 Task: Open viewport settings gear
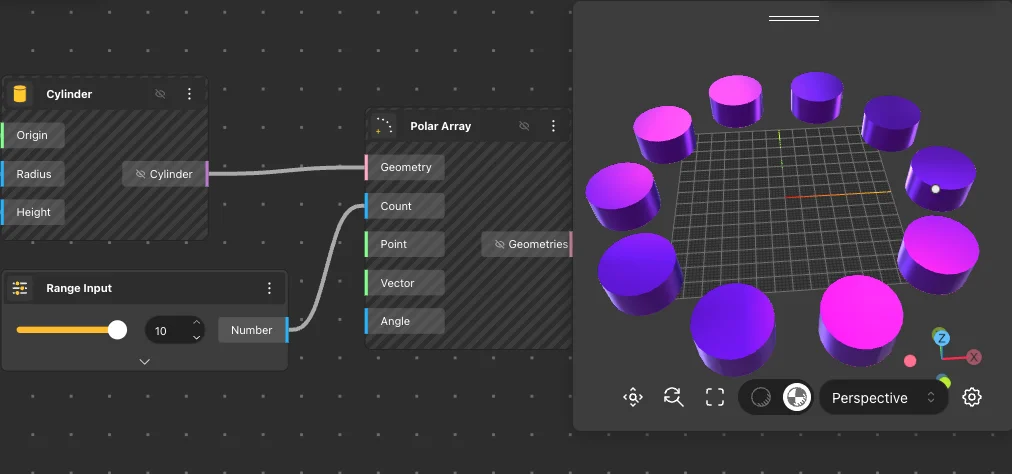[971, 398]
